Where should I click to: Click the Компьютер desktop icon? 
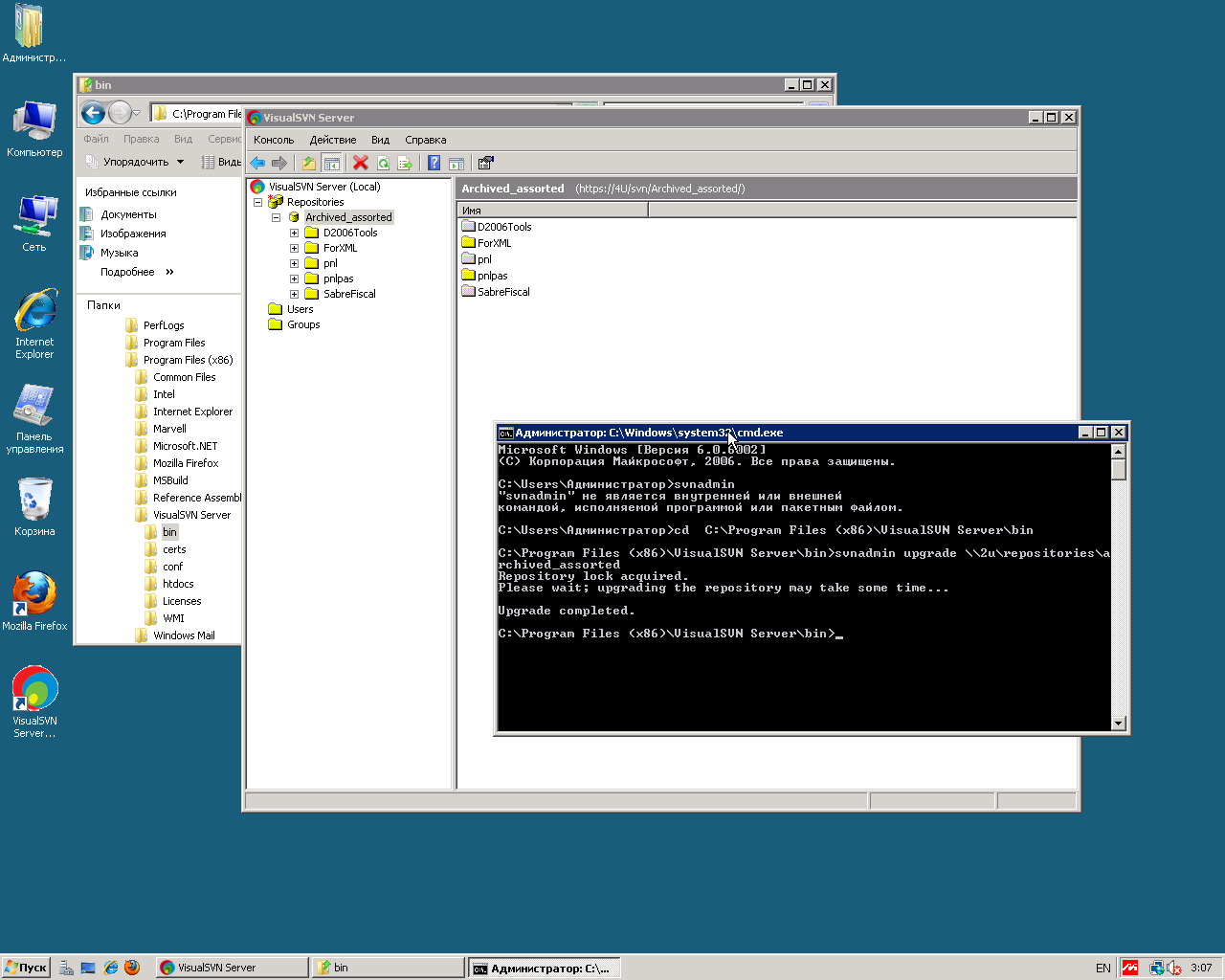click(34, 128)
